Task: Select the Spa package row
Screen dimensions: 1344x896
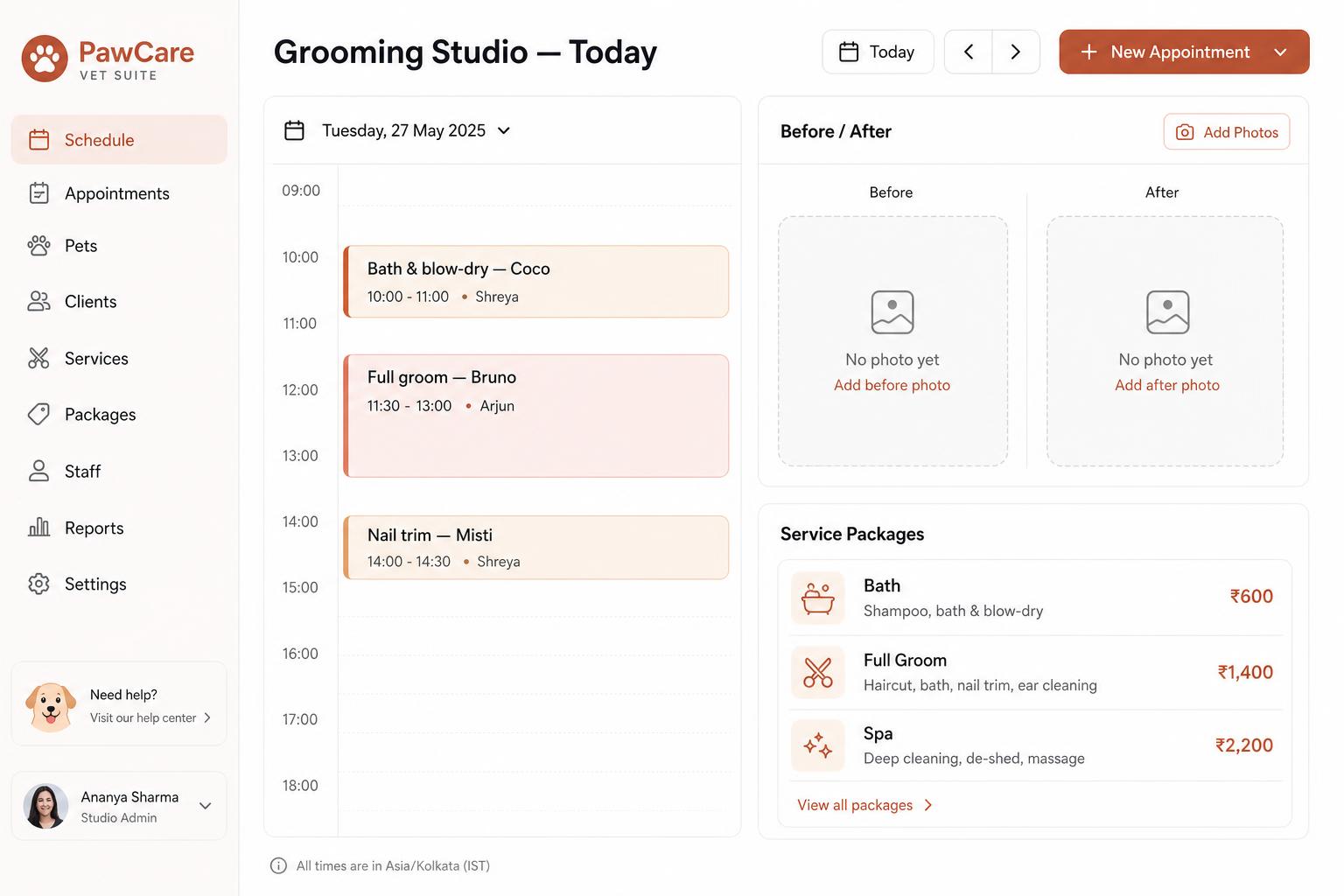Action: [1034, 745]
